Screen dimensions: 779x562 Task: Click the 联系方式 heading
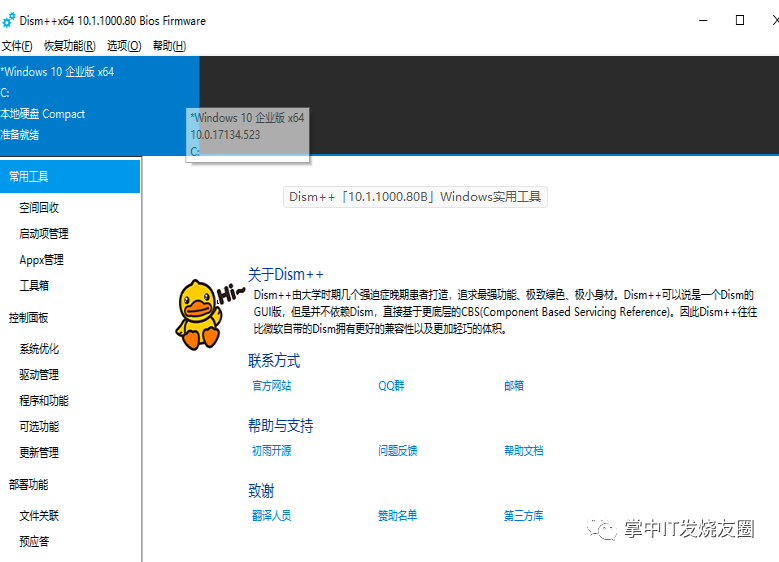pyautogui.click(x=274, y=361)
